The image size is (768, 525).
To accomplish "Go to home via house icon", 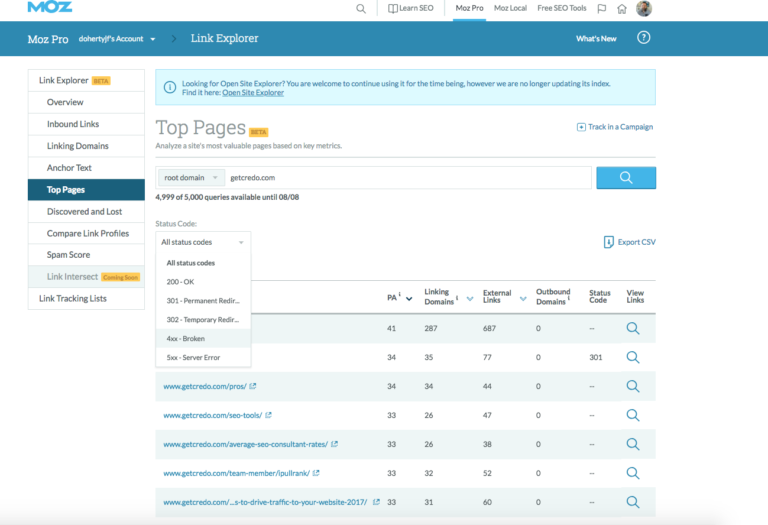I will pos(622,8).
